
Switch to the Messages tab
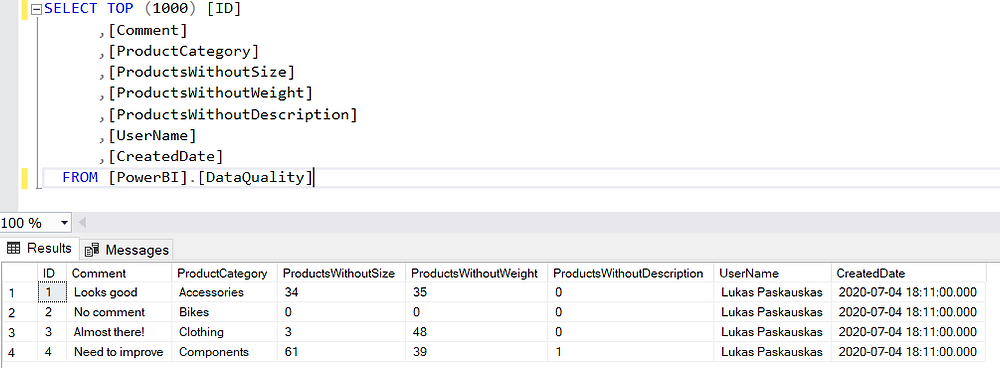pyautogui.click(x=126, y=249)
